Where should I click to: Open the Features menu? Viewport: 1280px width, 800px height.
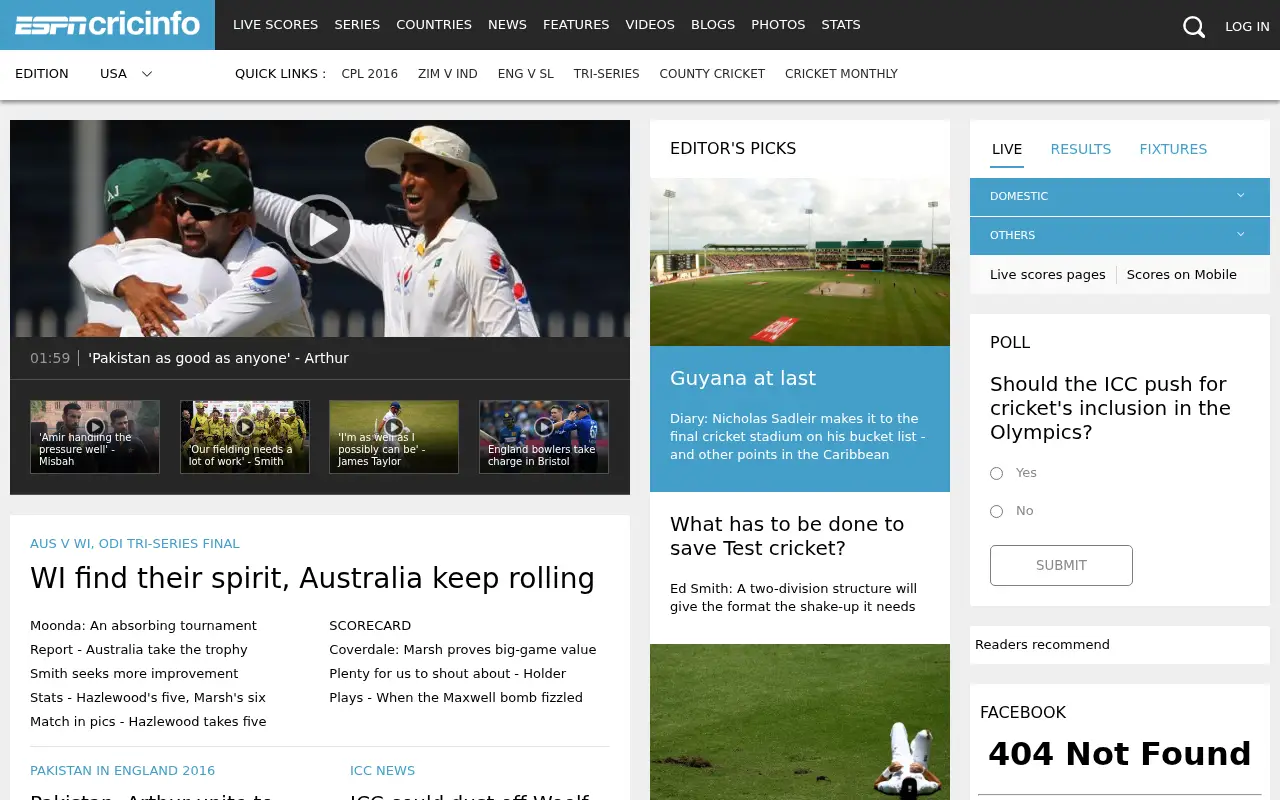[576, 25]
